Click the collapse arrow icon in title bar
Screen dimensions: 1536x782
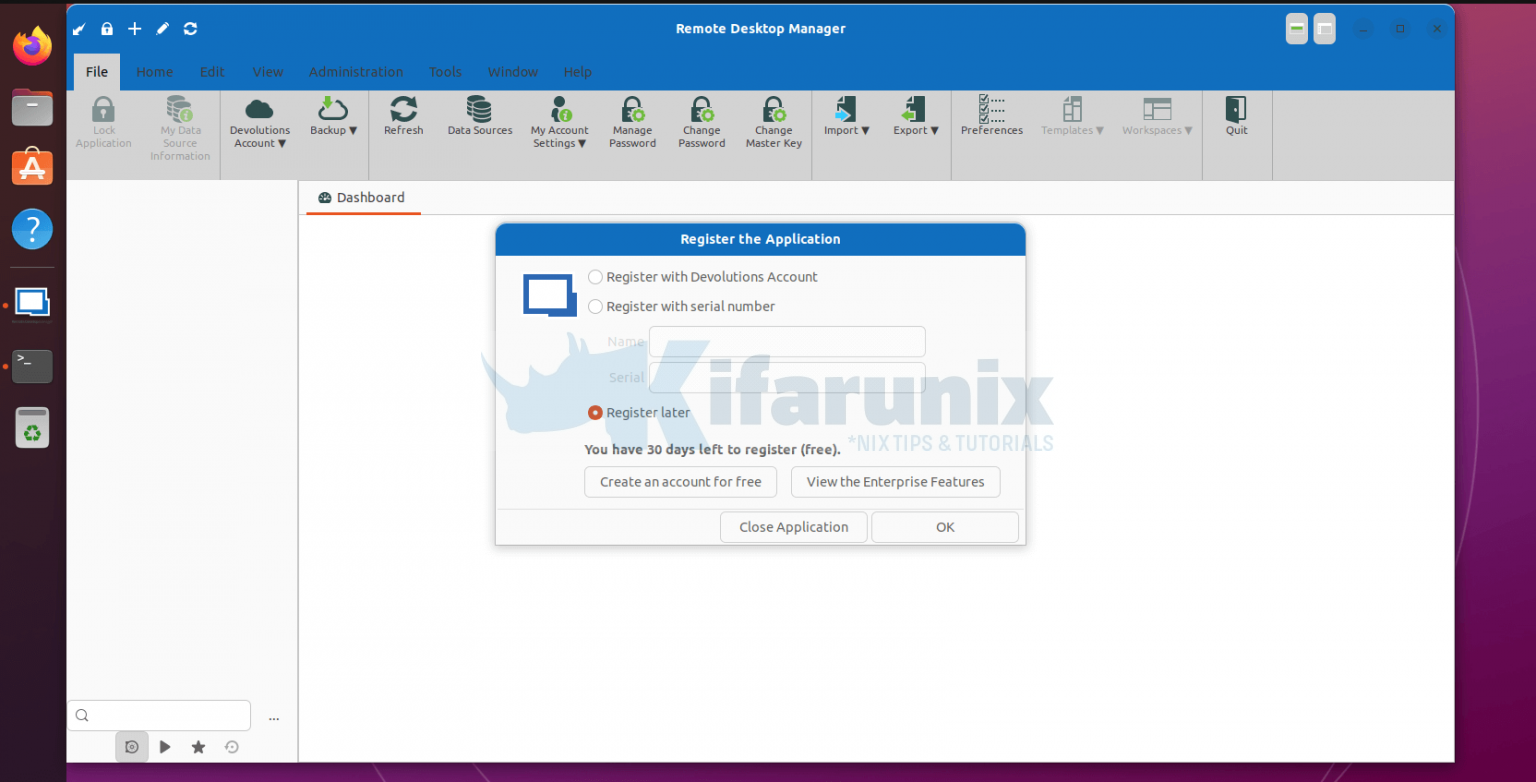80,29
